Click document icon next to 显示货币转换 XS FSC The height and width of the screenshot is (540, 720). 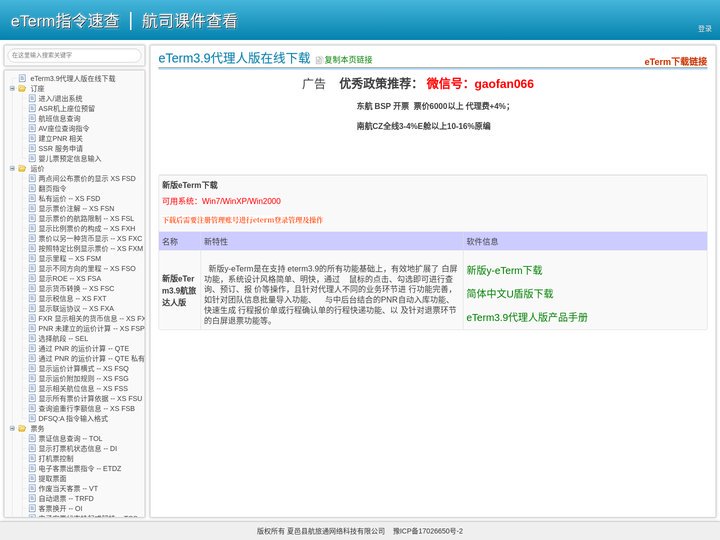(x=32, y=288)
